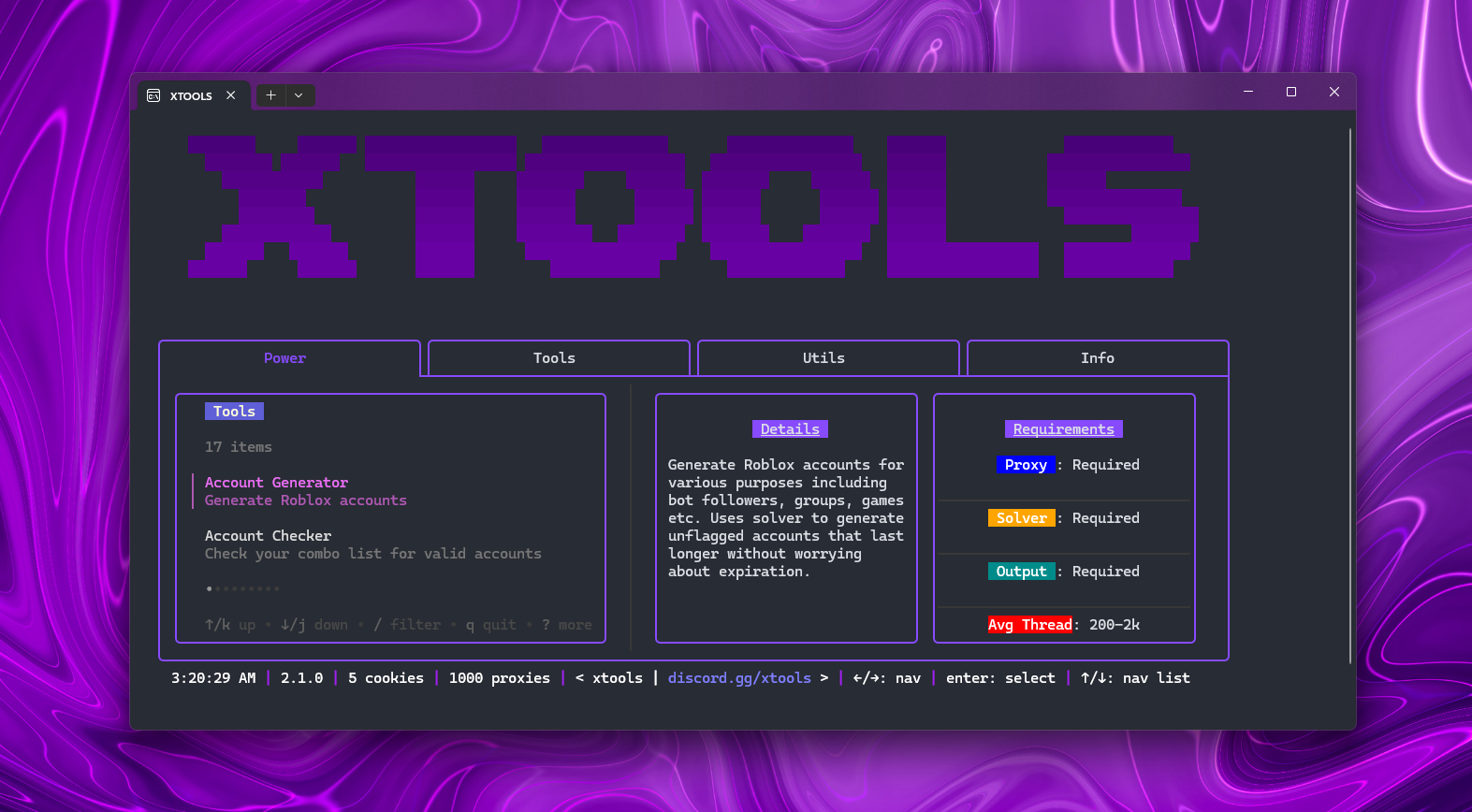Click the version 2.1.0 status text
The width and height of the screenshot is (1472, 812).
[302, 678]
